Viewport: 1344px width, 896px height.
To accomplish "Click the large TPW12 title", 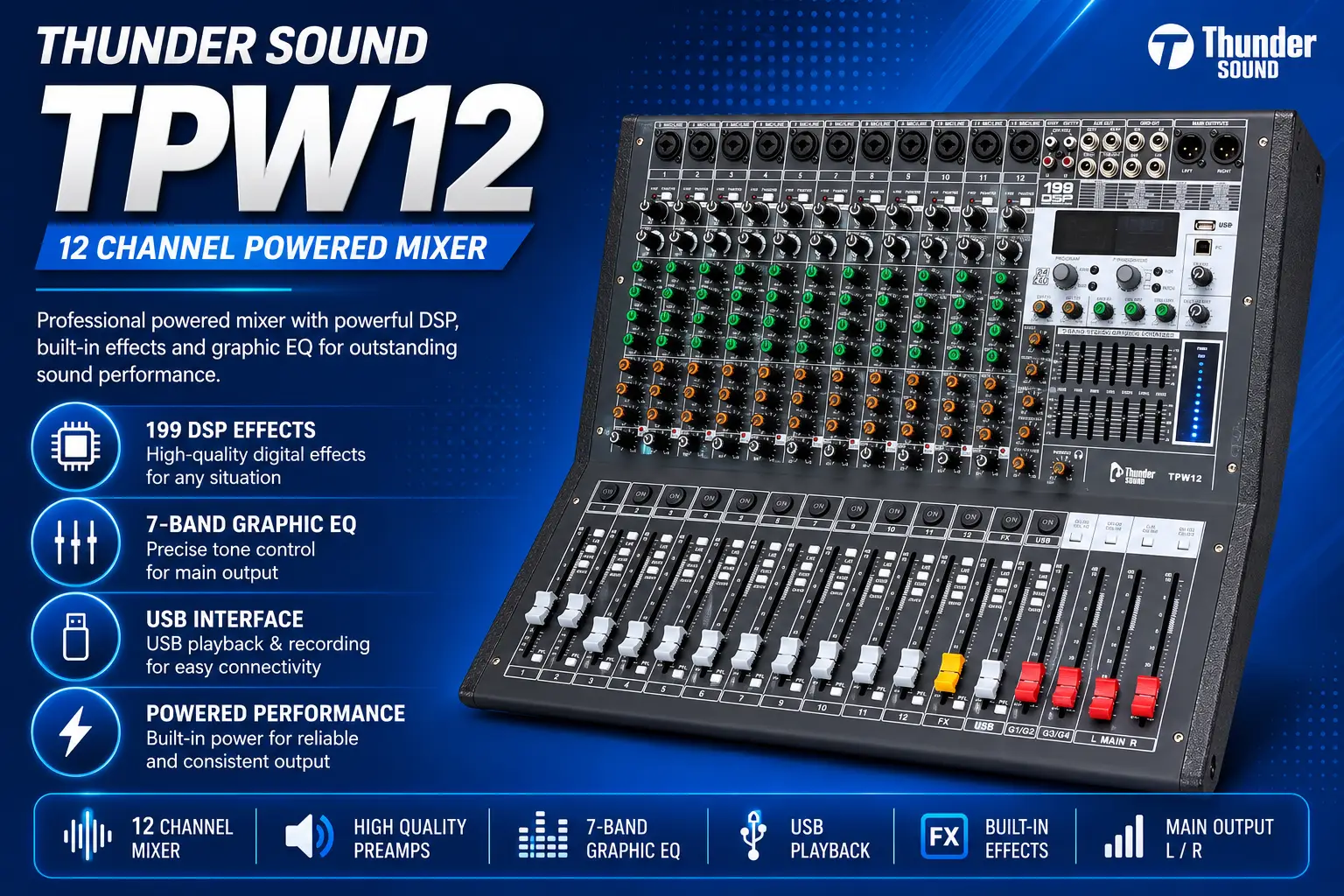I will (293, 149).
